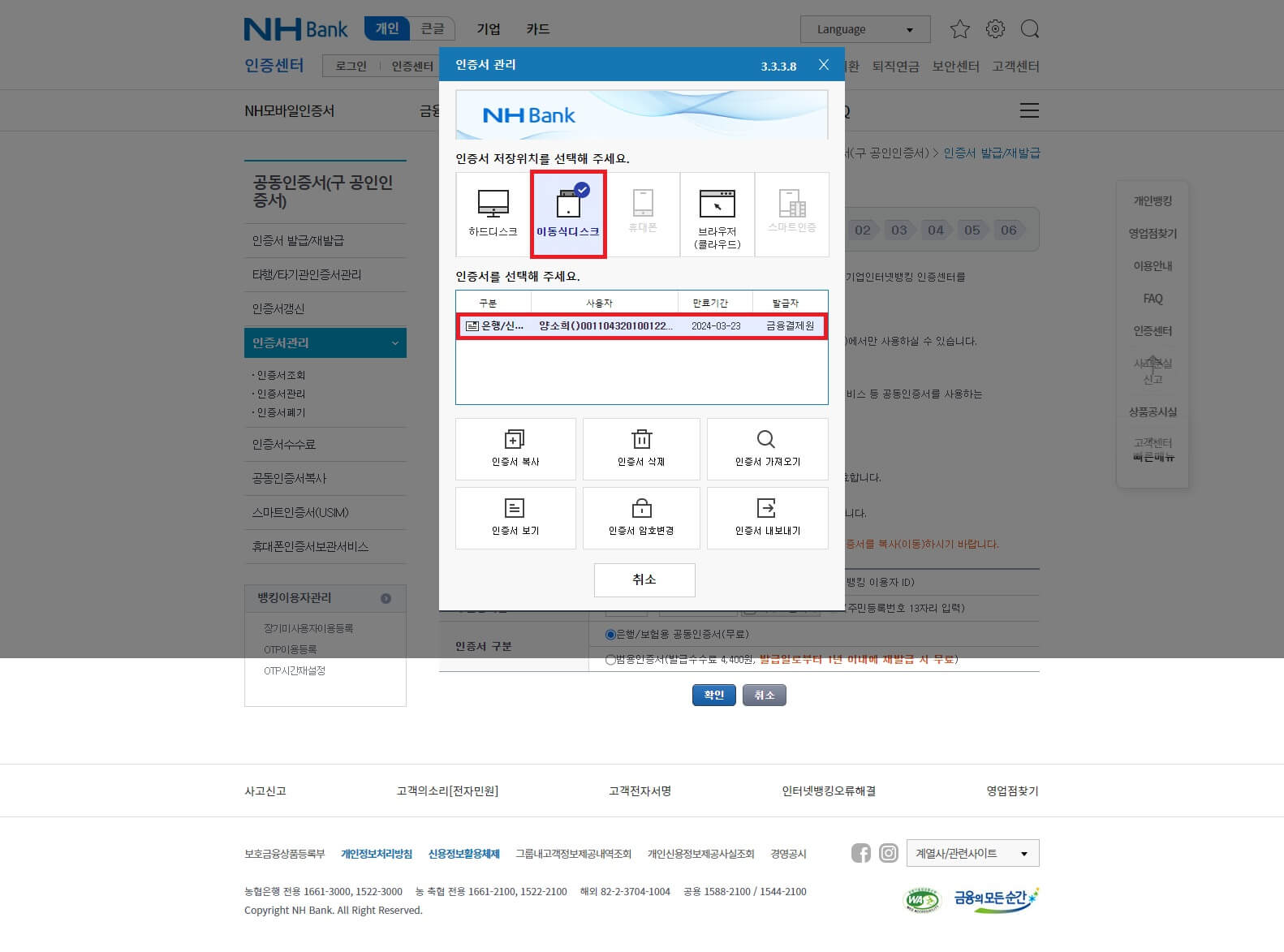Open 인증서수수료 in the sidebar

coord(283,445)
